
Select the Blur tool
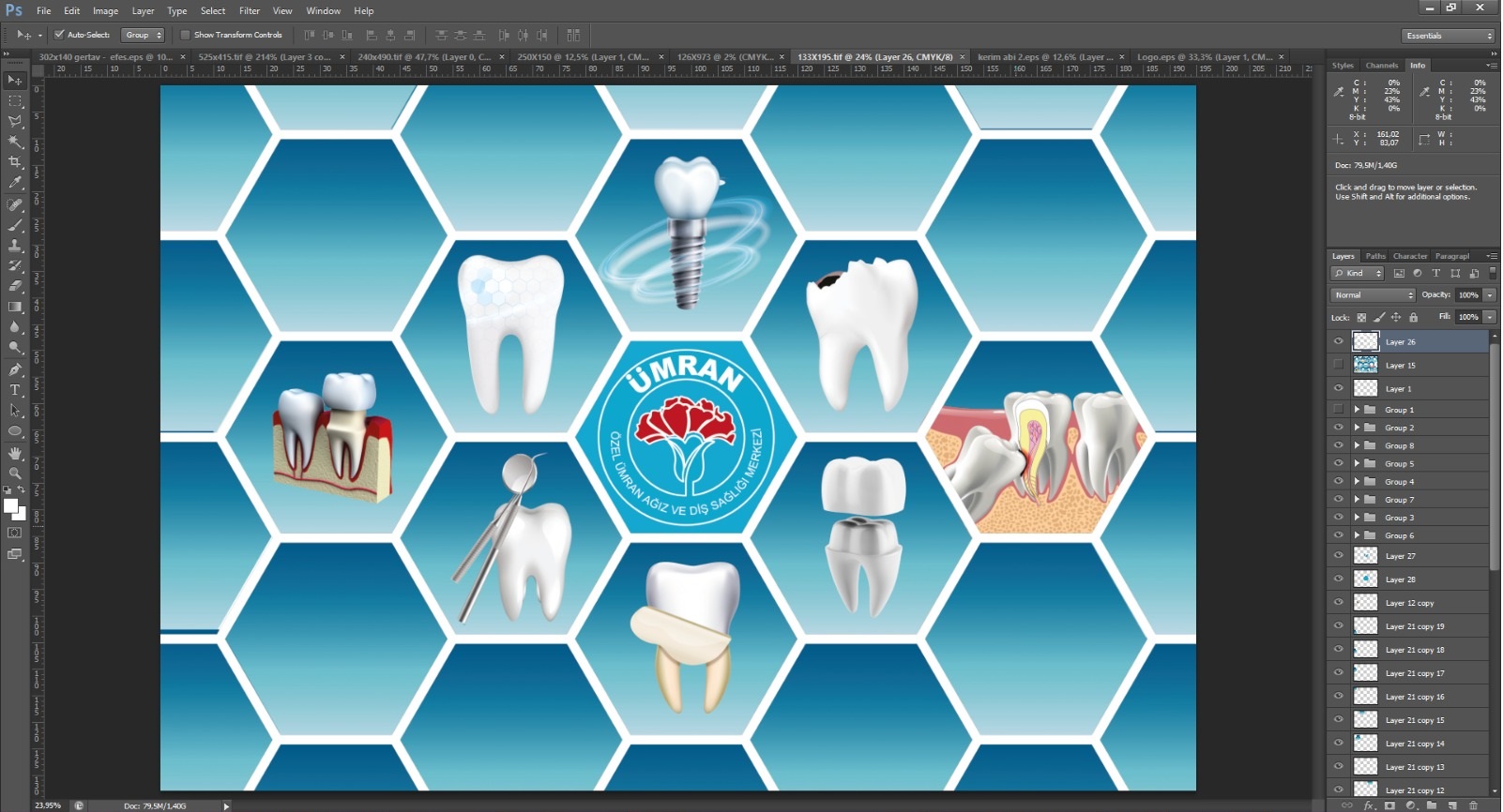pos(15,327)
